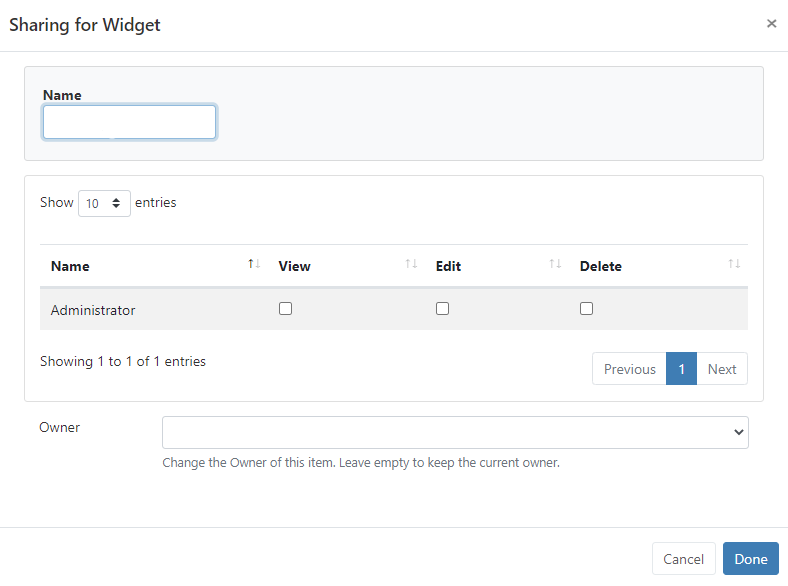This screenshot has height=586, width=788.
Task: Go to the Next page
Action: click(x=721, y=369)
